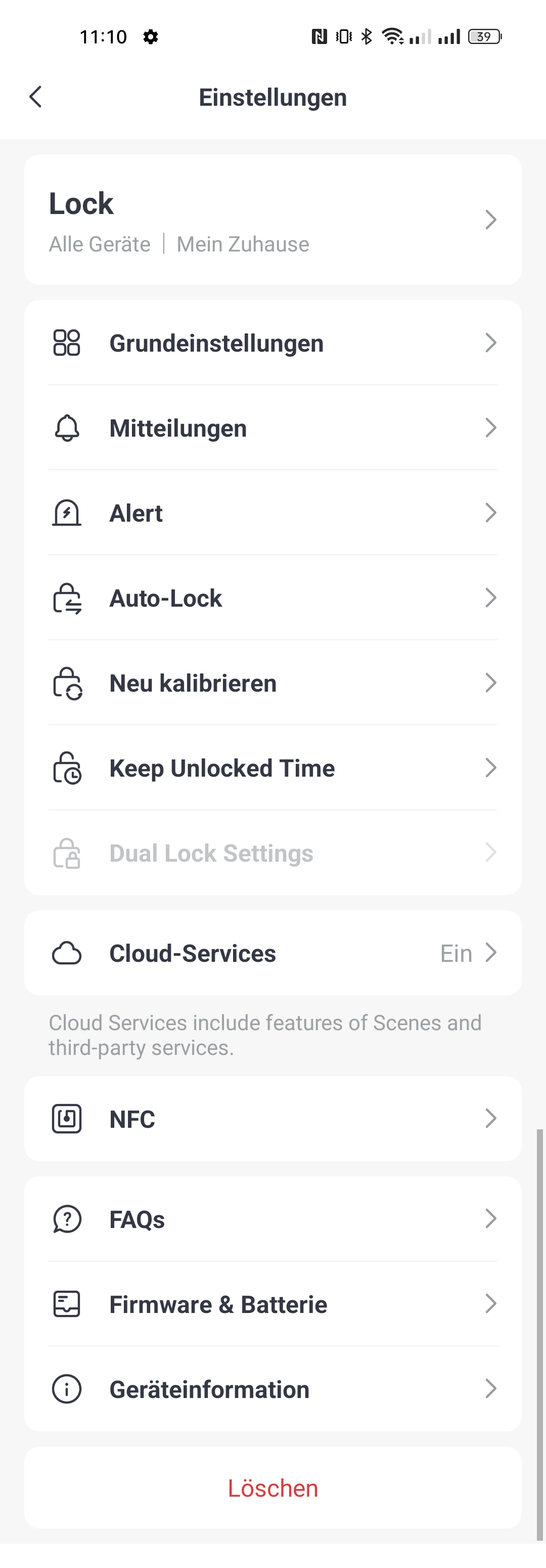This screenshot has width=546, height=1568.
Task: Tap the Neu kalibrieren lock-refresh icon
Action: coord(67,684)
